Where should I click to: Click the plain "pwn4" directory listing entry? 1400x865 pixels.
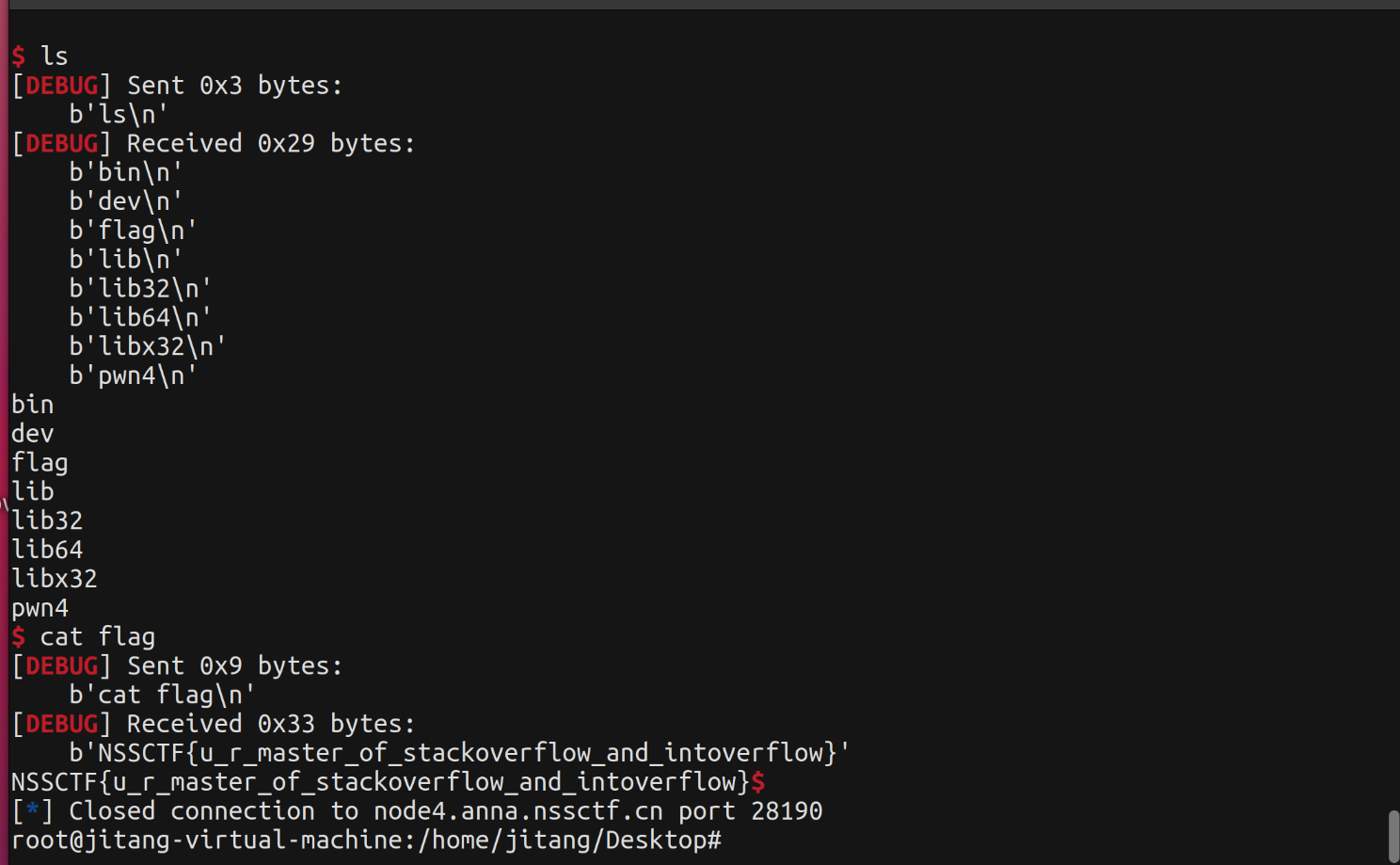click(40, 608)
